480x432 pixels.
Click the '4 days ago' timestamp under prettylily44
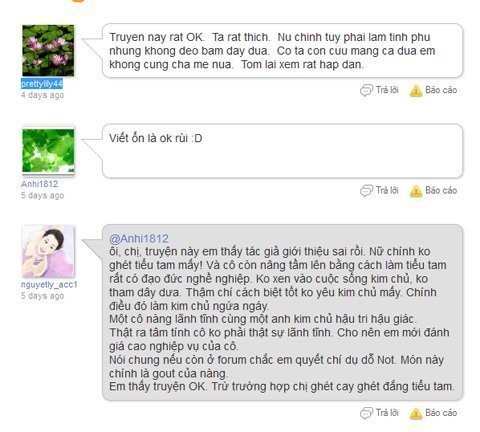pyautogui.click(x=42, y=95)
